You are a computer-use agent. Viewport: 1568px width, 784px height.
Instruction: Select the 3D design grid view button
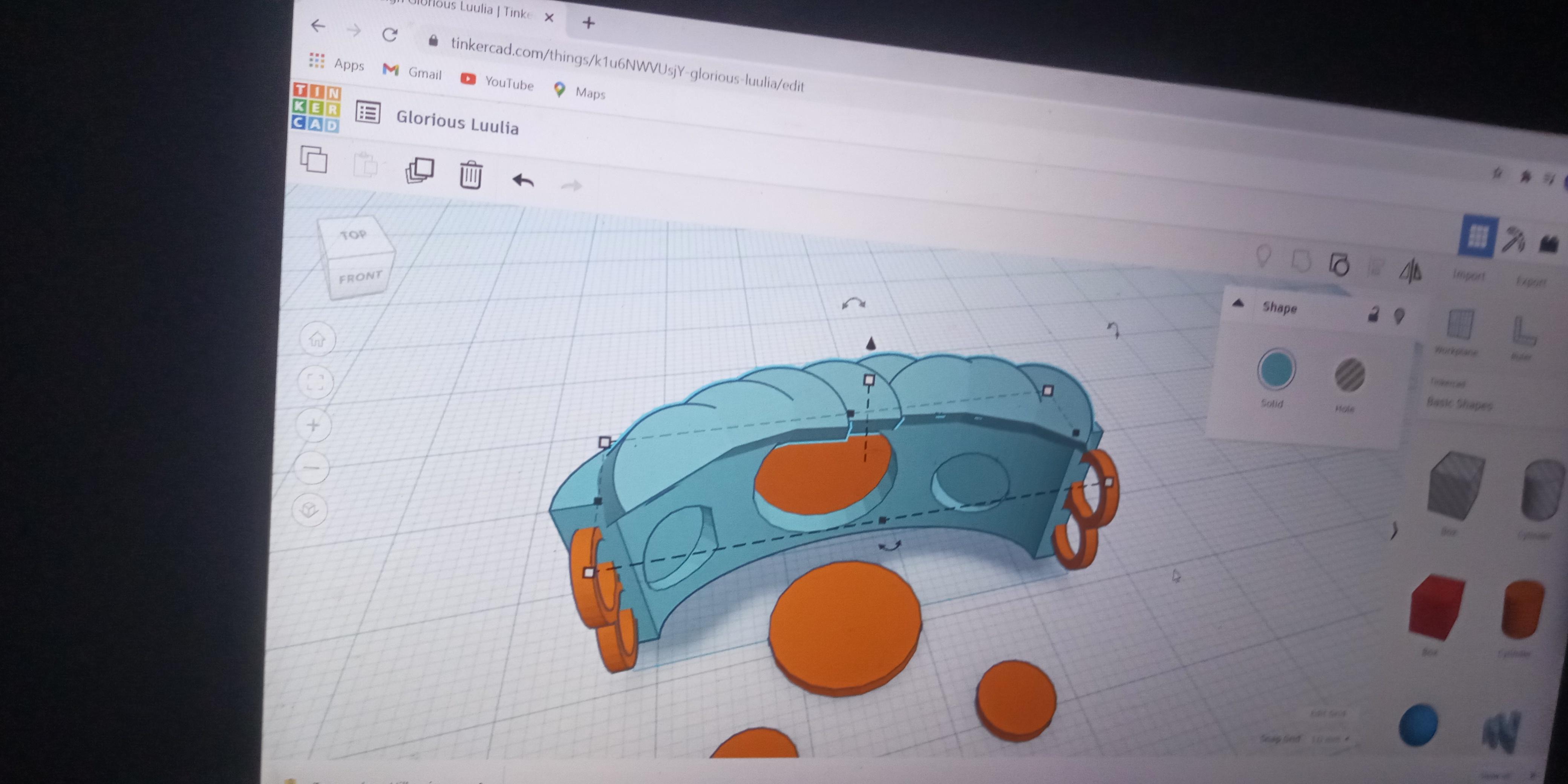tap(1477, 236)
